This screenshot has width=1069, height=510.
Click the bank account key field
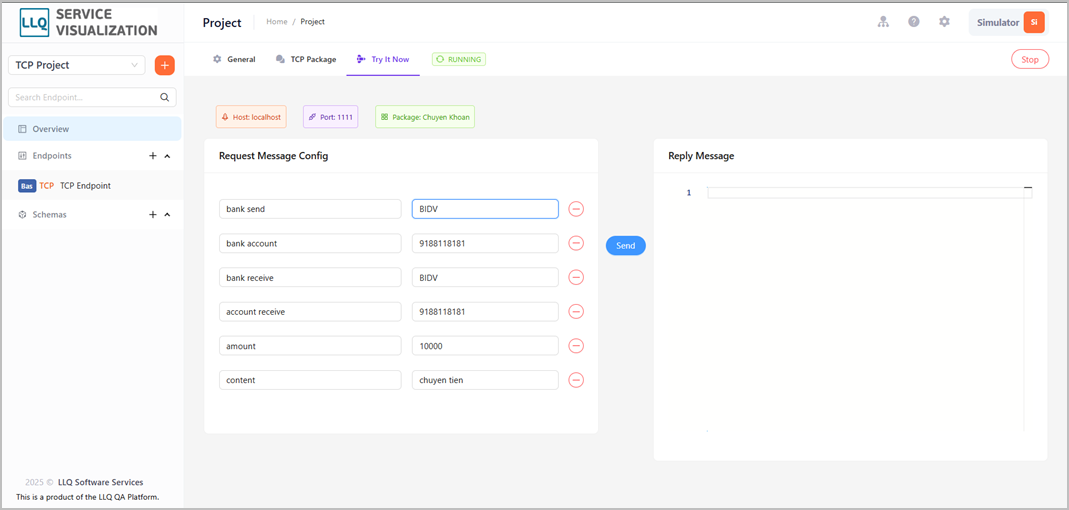tap(310, 243)
